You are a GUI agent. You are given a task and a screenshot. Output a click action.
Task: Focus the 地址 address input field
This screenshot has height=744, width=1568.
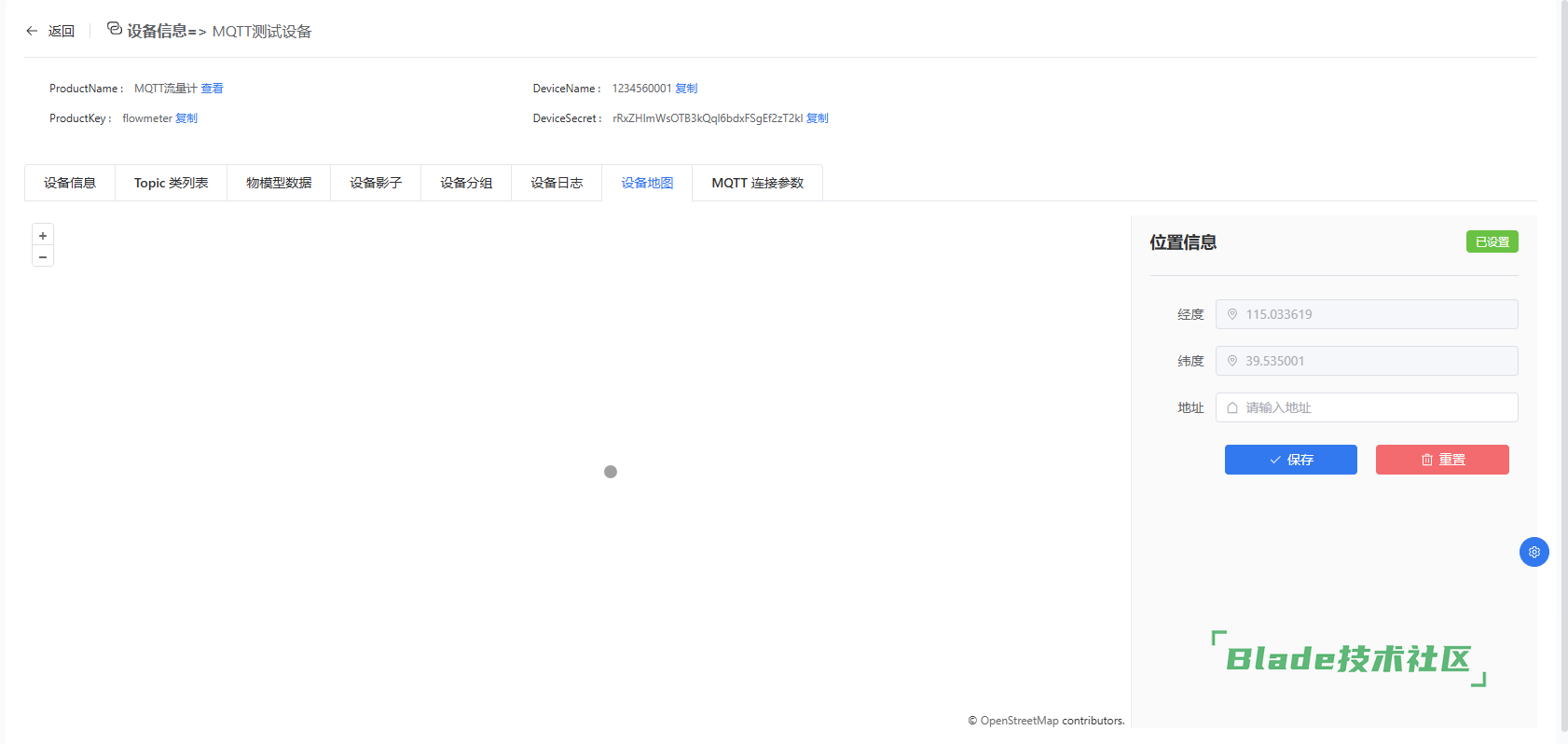point(1377,407)
